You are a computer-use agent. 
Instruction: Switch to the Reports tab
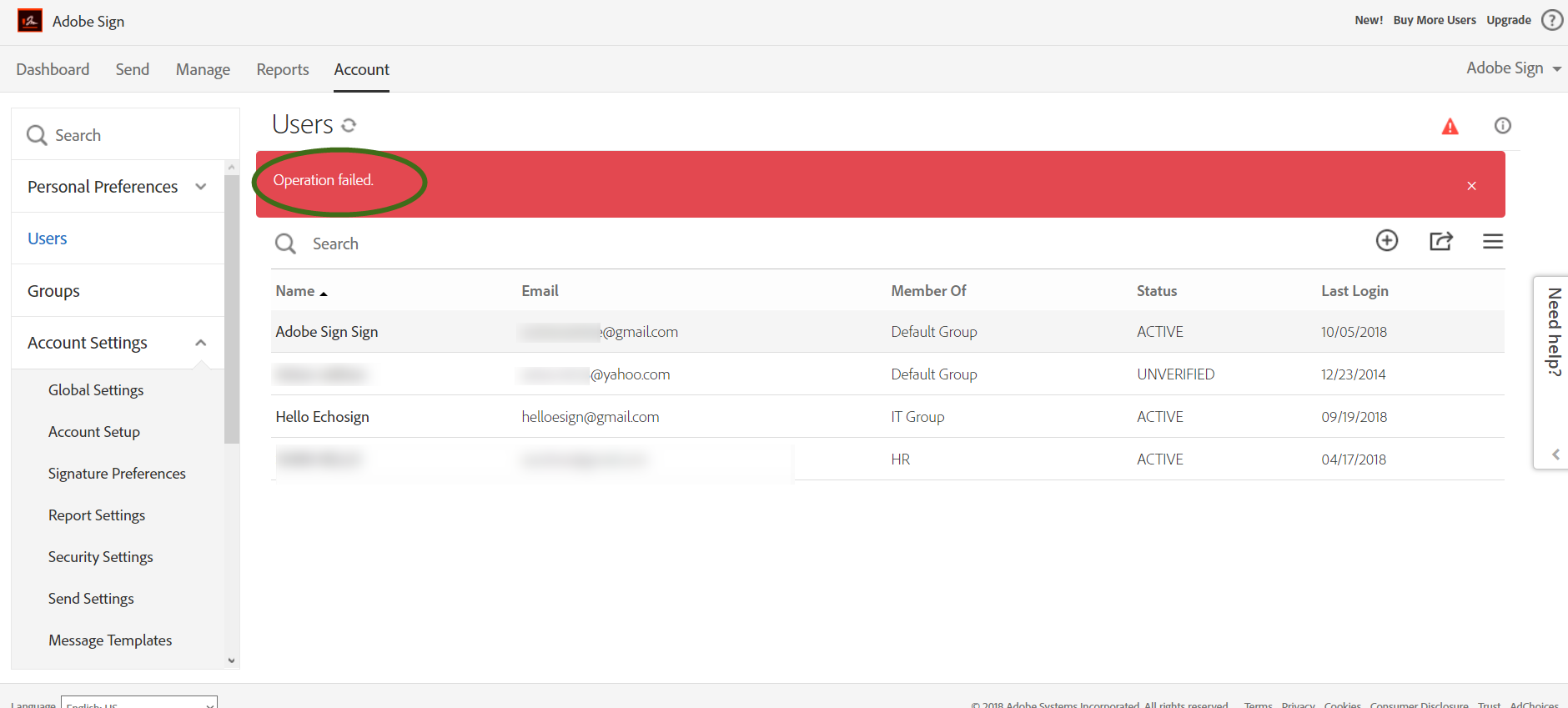tap(283, 69)
